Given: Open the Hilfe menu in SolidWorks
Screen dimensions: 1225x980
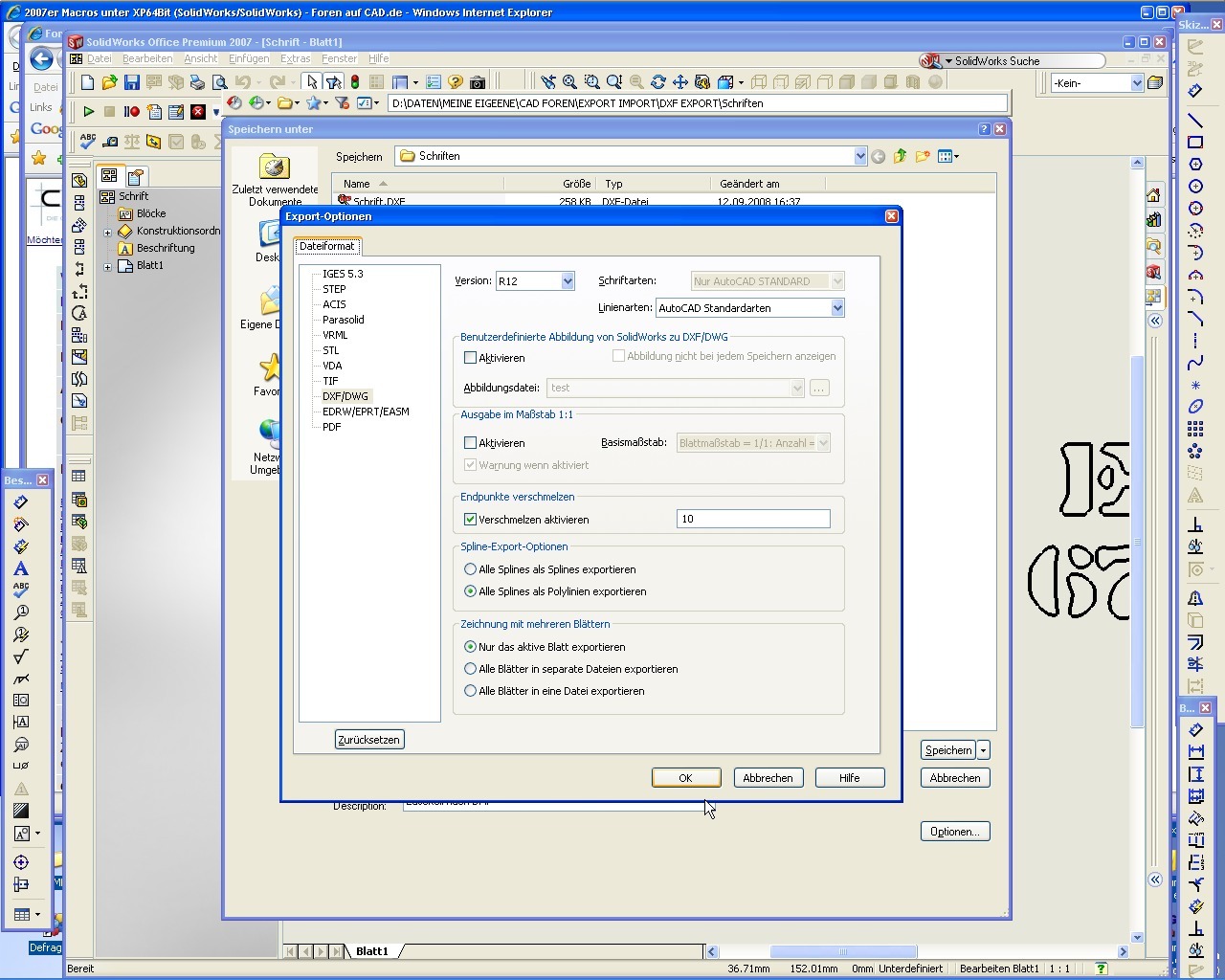Looking at the screenshot, I should coord(379,58).
